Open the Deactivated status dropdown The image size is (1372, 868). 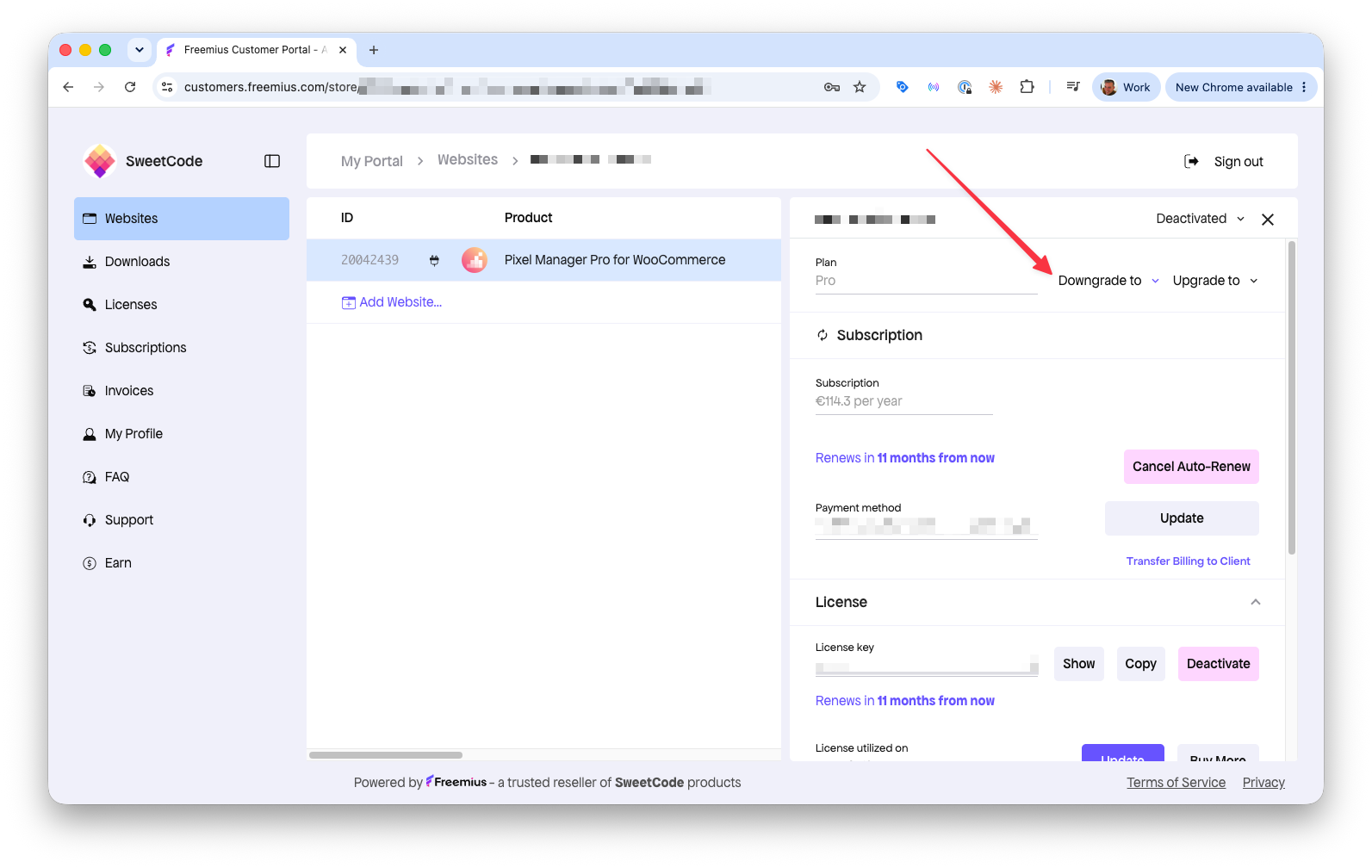[x=1200, y=219]
